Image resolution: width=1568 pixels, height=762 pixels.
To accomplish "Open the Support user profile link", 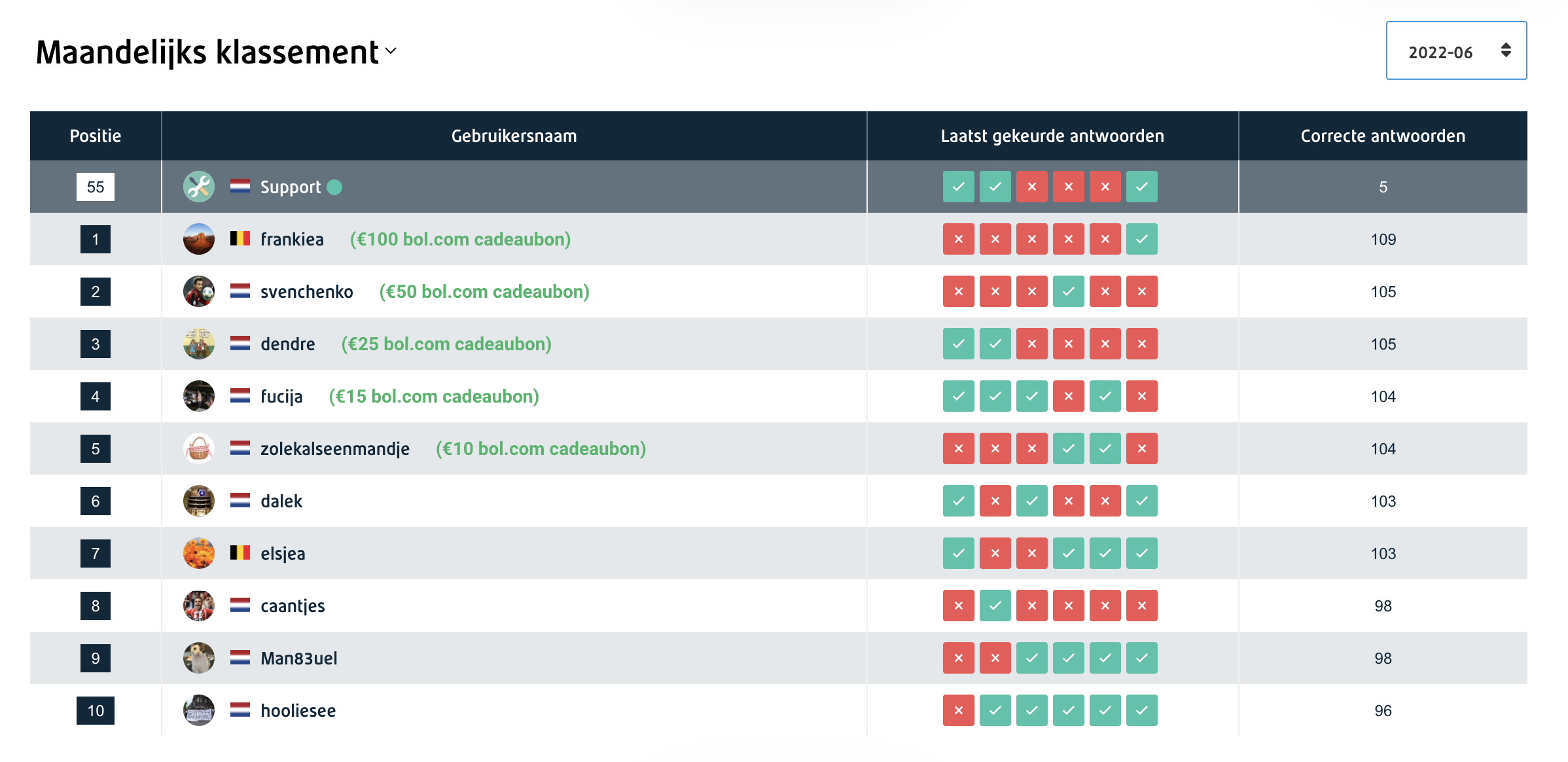I will [291, 187].
